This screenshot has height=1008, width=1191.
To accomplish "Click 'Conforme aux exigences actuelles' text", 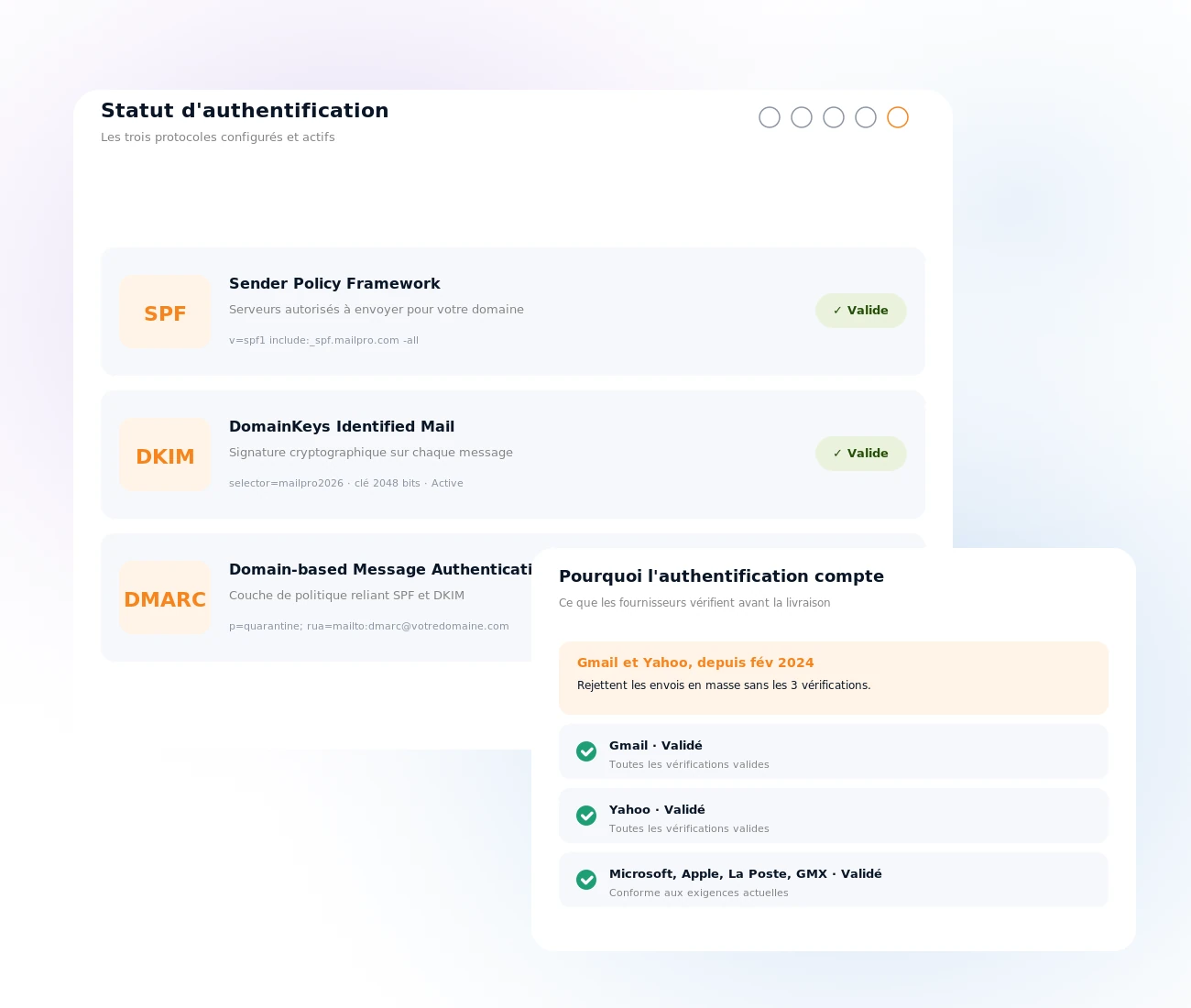I will (699, 893).
